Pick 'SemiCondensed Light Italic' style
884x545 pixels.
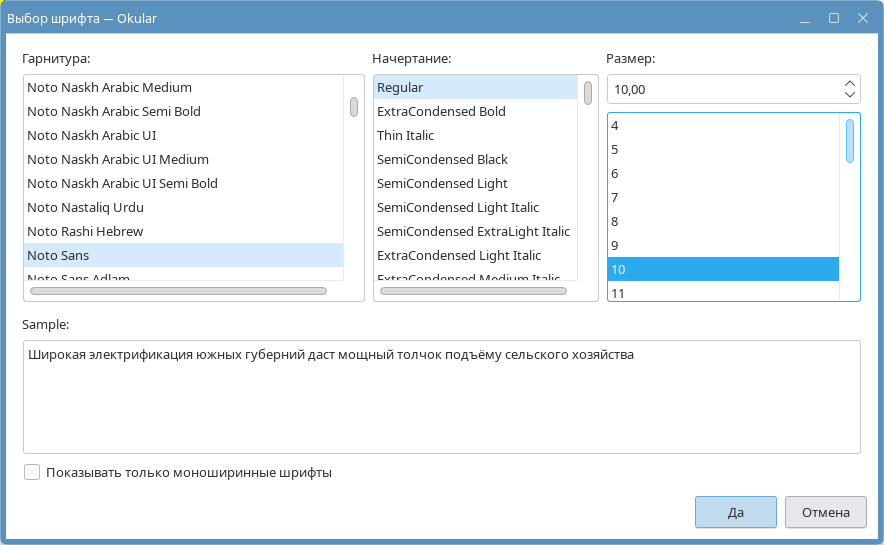pyautogui.click(x=457, y=208)
